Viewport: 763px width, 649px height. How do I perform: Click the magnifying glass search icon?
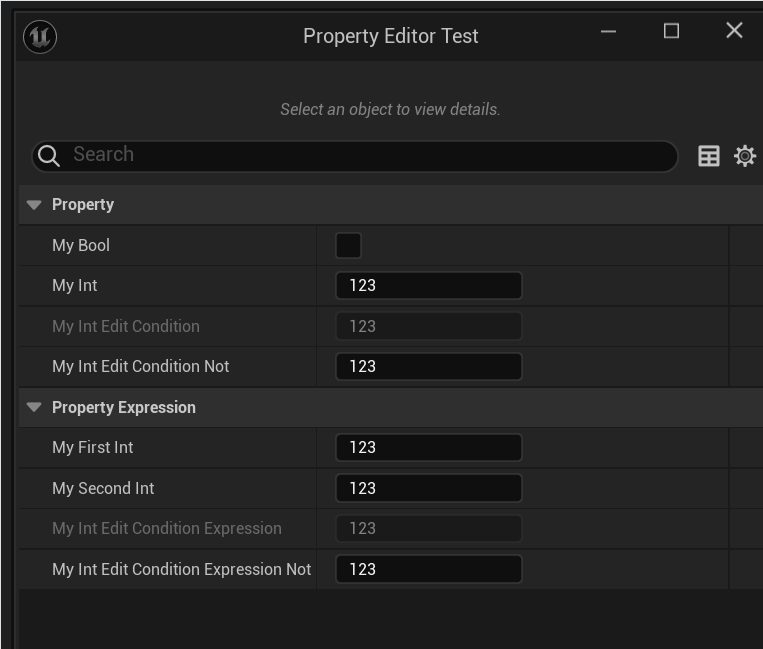click(48, 156)
